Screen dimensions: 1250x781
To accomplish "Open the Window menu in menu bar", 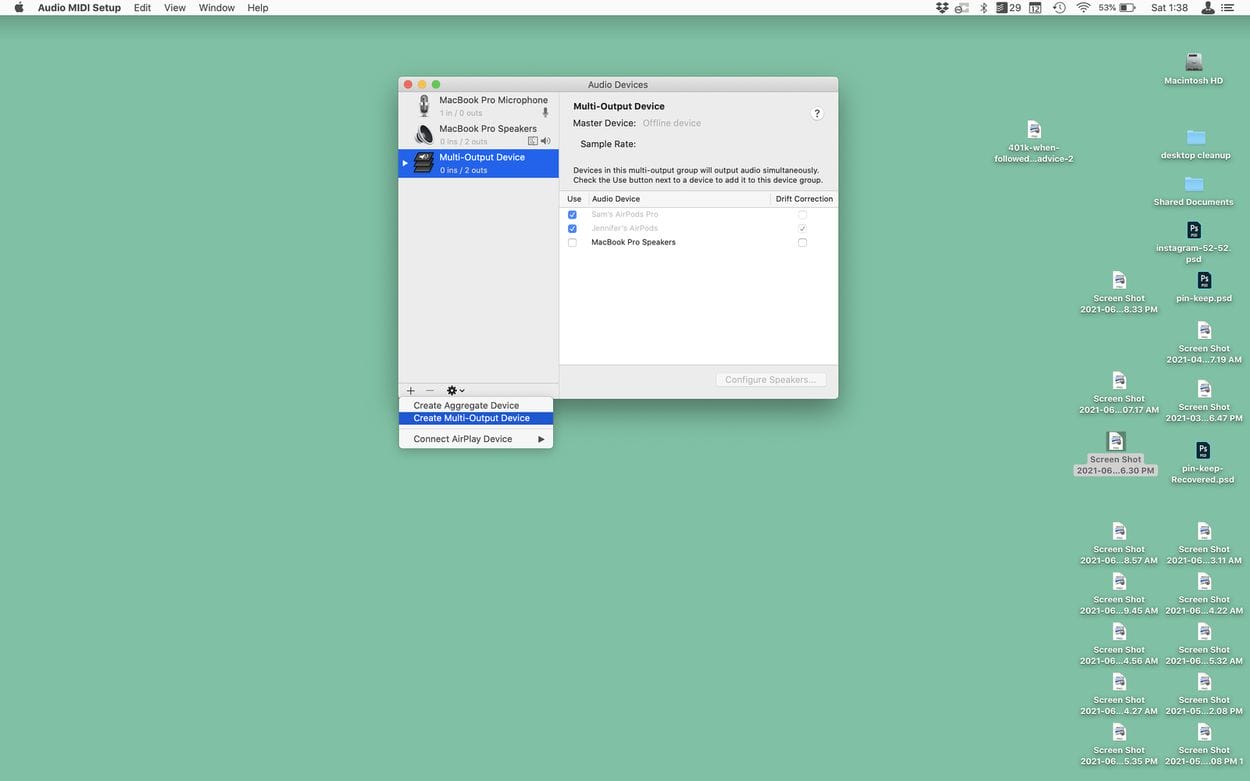I will [216, 8].
